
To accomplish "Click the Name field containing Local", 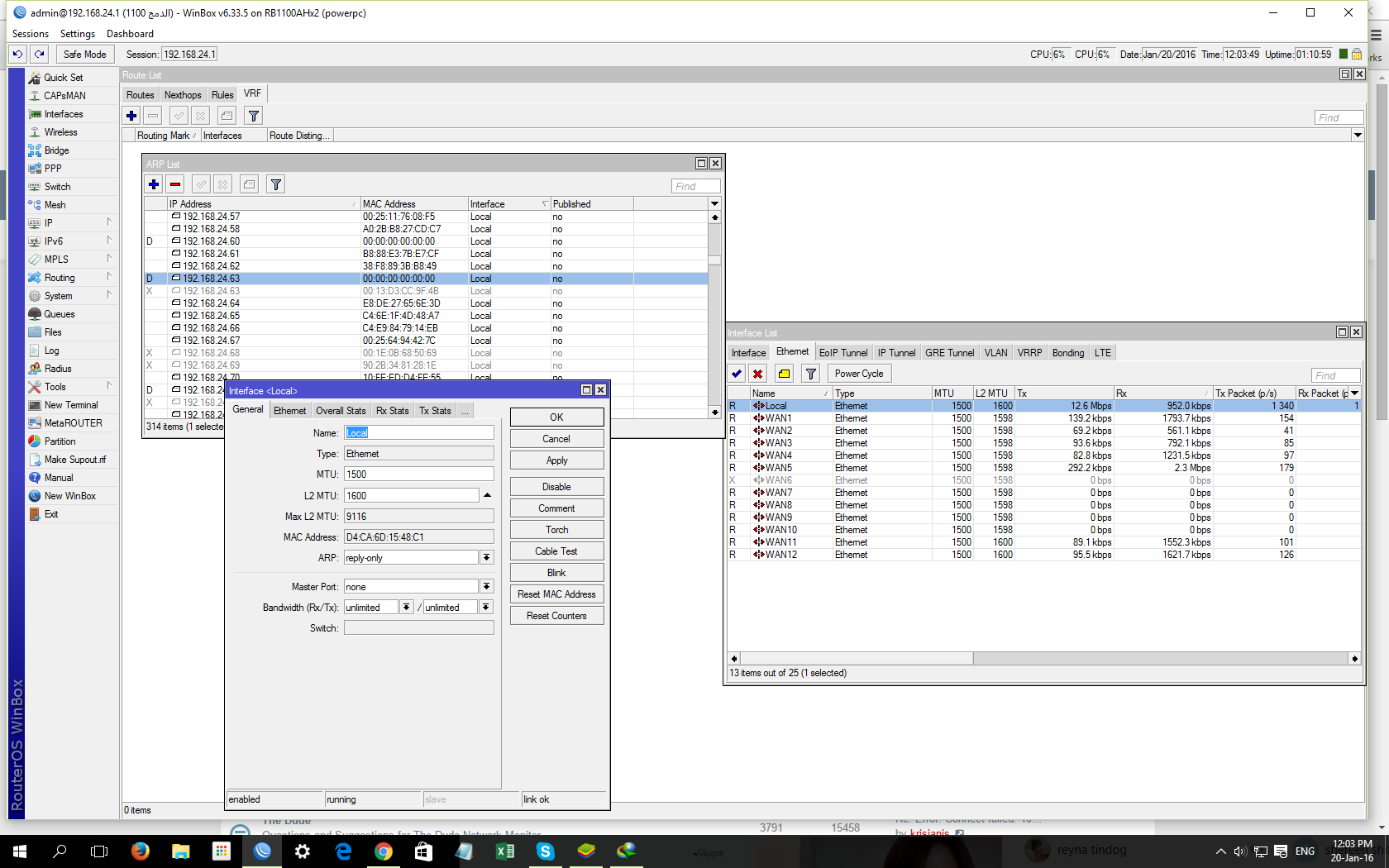I will coord(419,433).
